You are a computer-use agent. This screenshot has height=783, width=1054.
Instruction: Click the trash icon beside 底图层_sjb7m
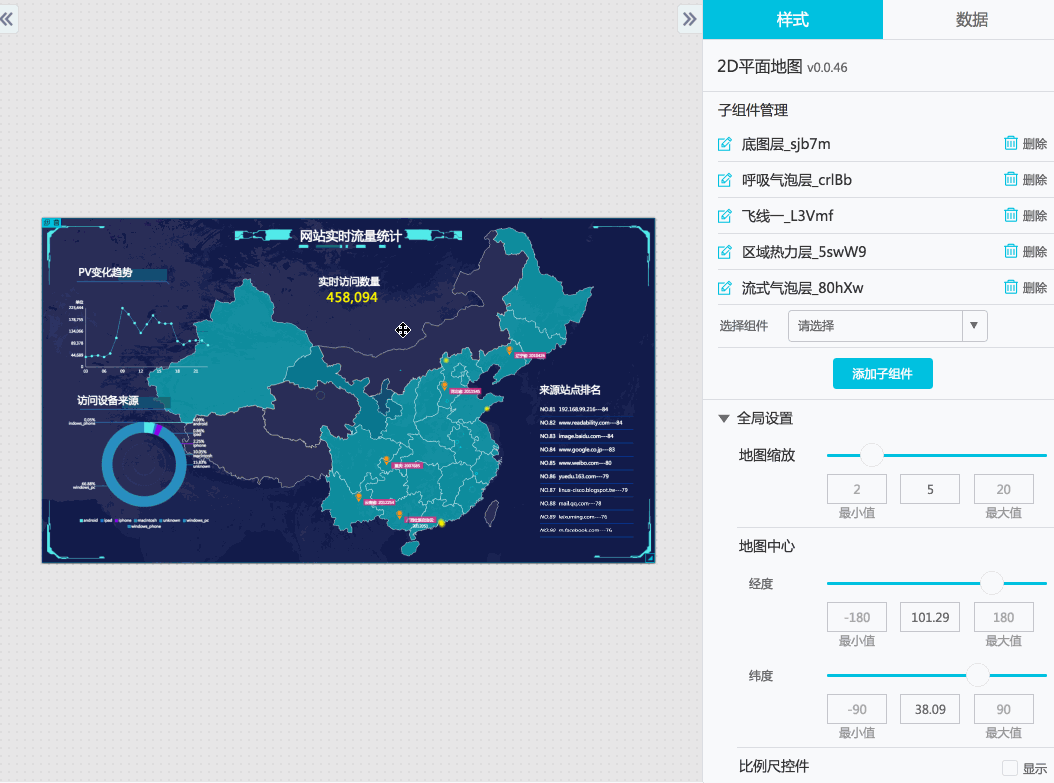1010,142
